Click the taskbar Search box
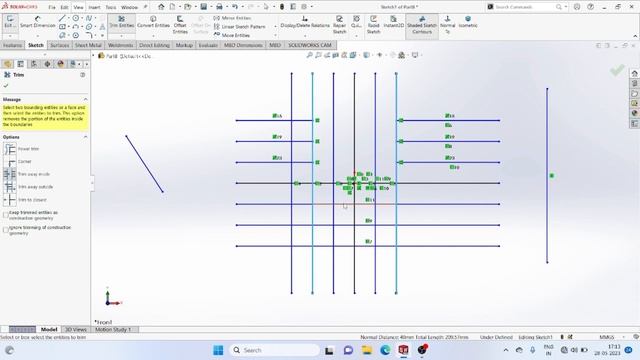 coord(275,350)
